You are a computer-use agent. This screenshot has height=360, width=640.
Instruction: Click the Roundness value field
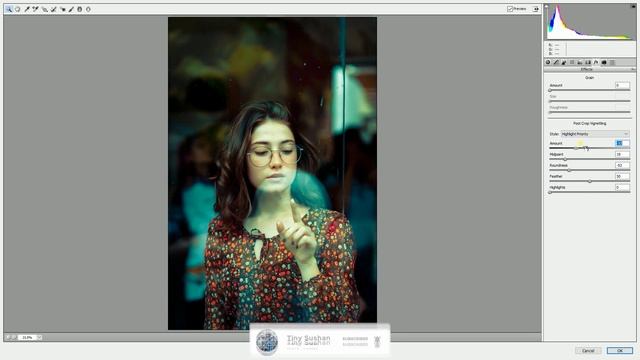[x=622, y=165]
